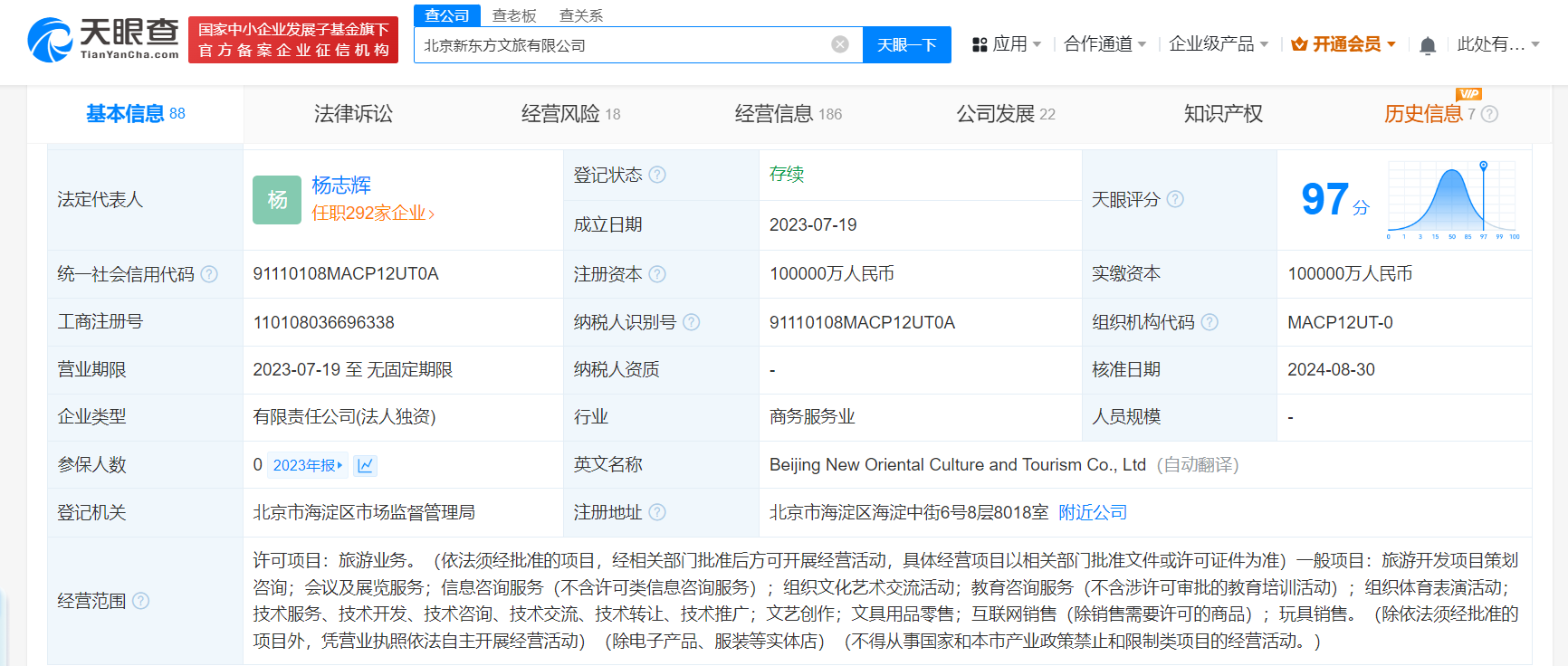The width and height of the screenshot is (1568, 666).
Task: Click the 杨 avatar thumbnail
Action: [277, 200]
